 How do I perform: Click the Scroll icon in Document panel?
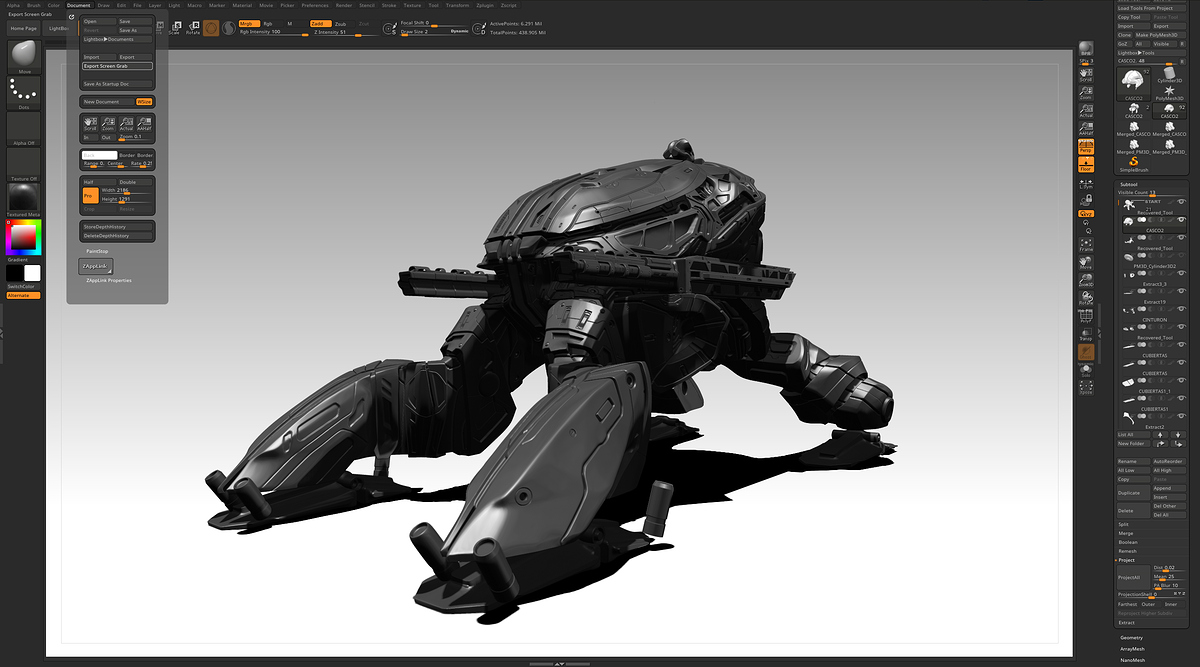(90, 123)
